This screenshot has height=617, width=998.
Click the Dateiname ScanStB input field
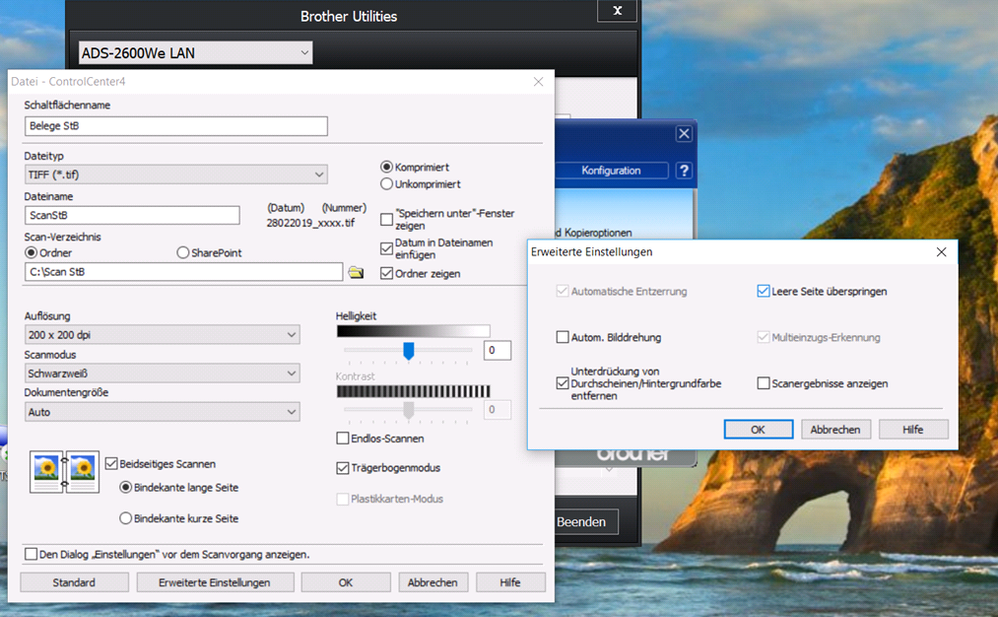point(132,215)
